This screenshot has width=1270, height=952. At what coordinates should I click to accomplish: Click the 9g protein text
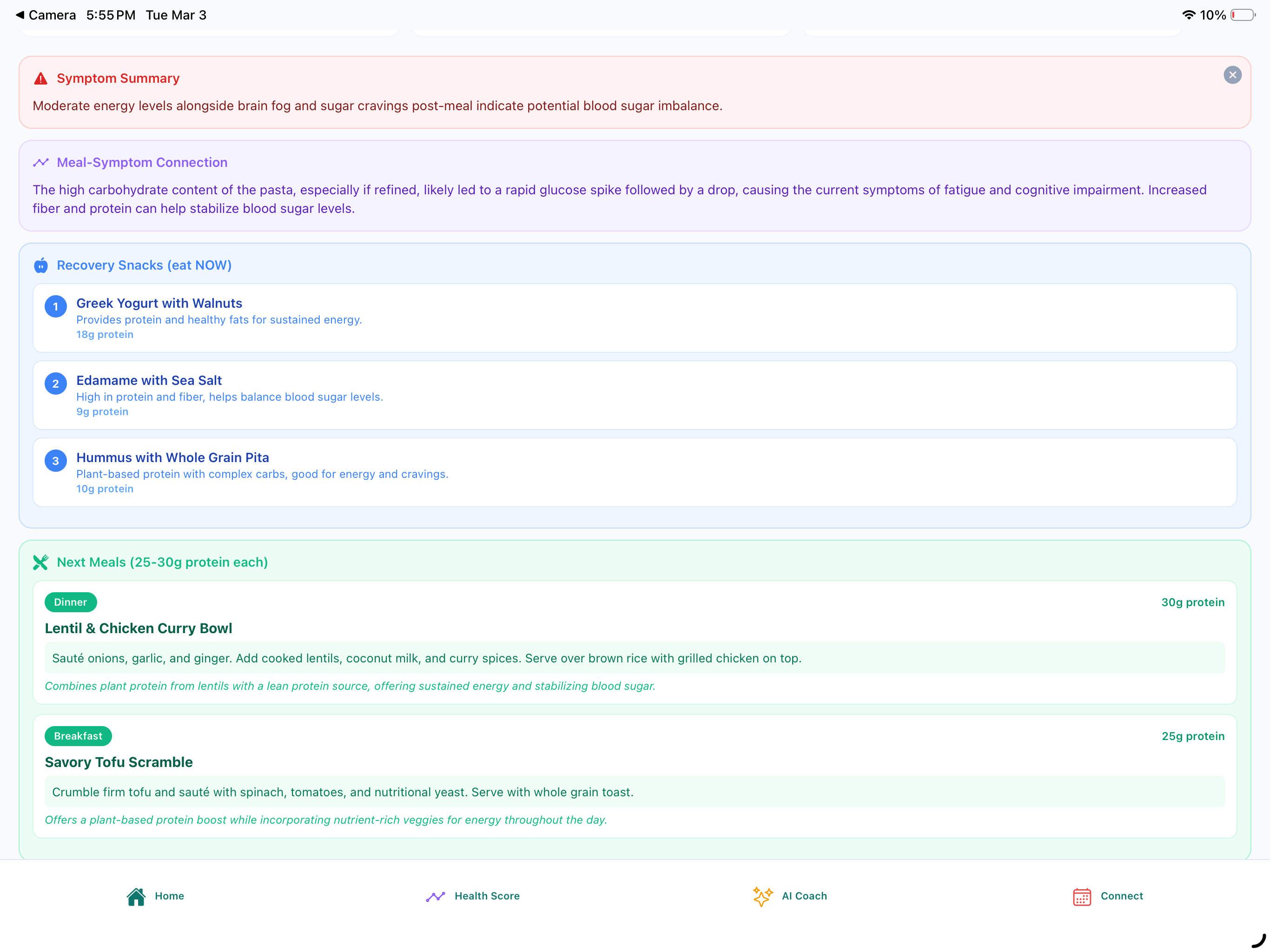(102, 412)
